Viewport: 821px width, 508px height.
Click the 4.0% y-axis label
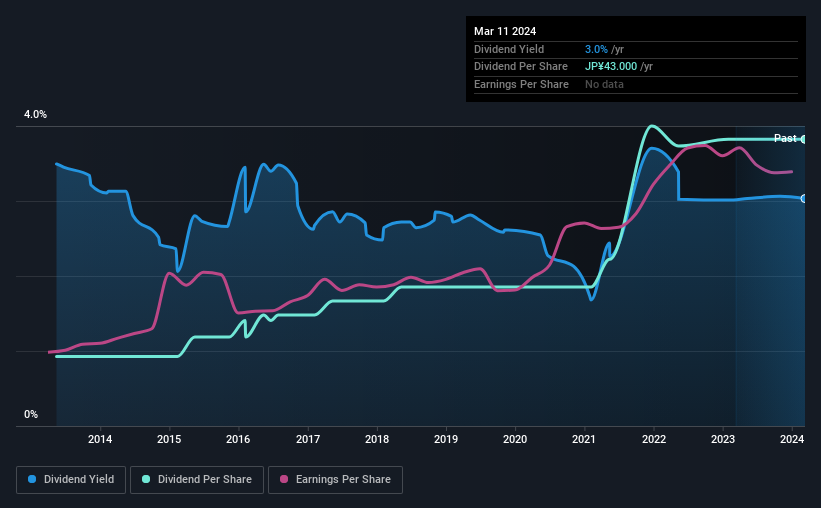pyautogui.click(x=35, y=114)
